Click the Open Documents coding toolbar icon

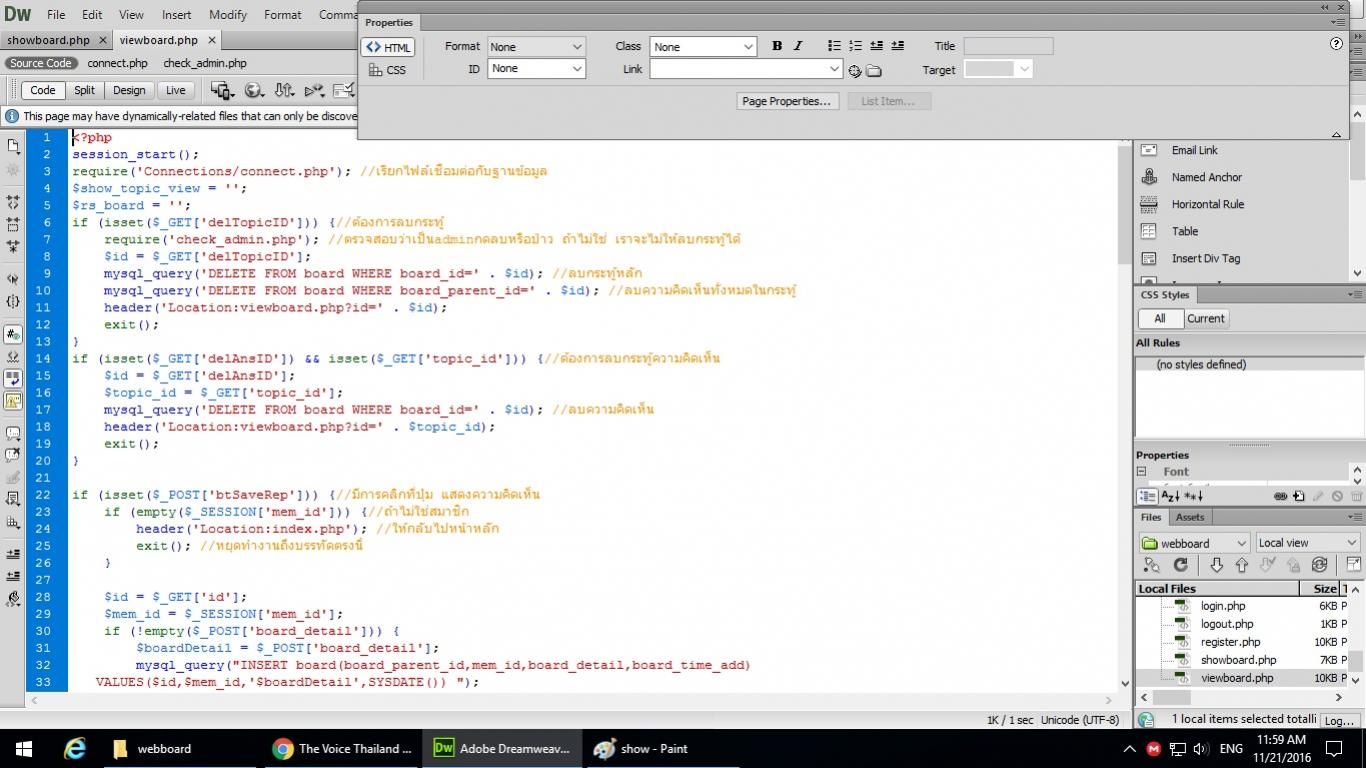(14, 146)
